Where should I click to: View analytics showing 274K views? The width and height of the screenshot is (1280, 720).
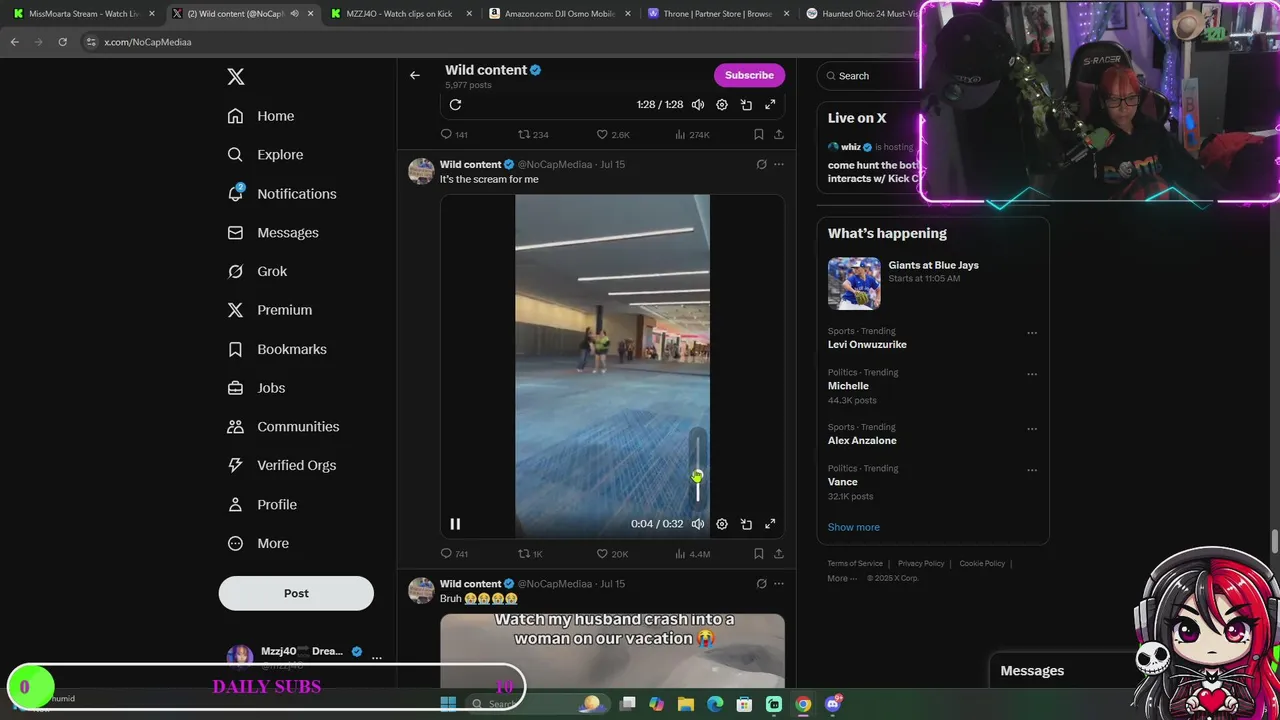[692, 134]
